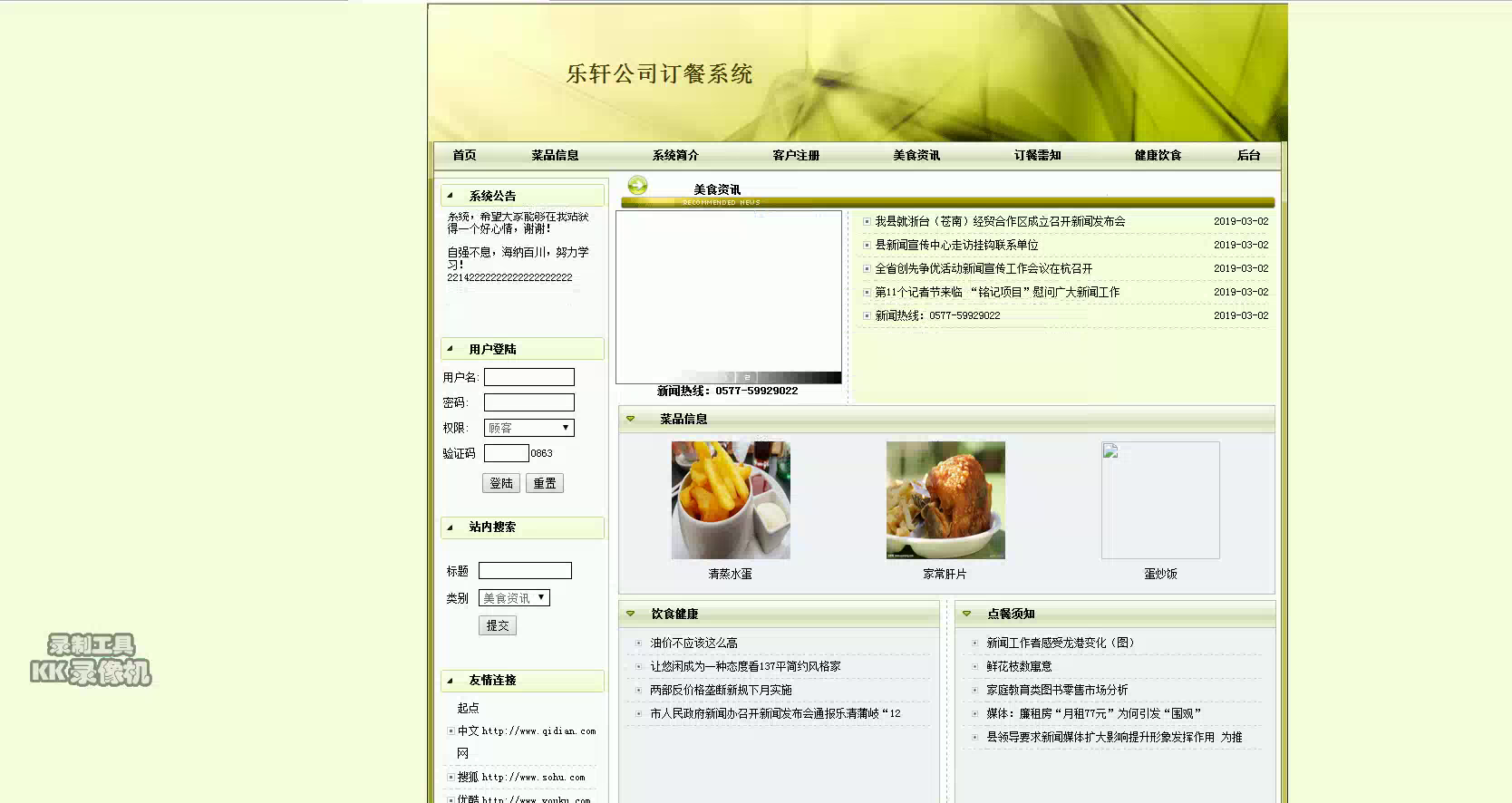Open article 新闻工作者感受龙港变化（图）

point(1061,643)
